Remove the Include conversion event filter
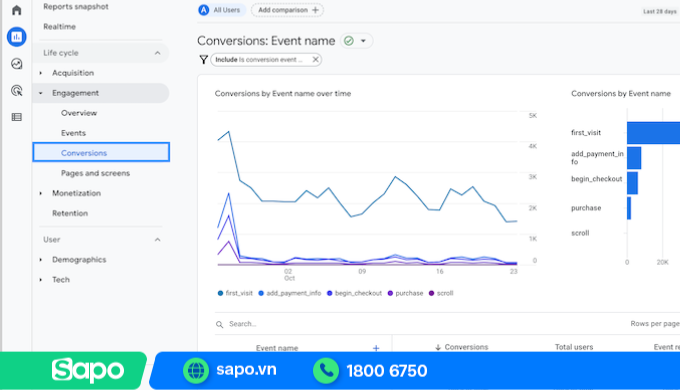Viewport: 680px width, 390px height. click(x=315, y=59)
